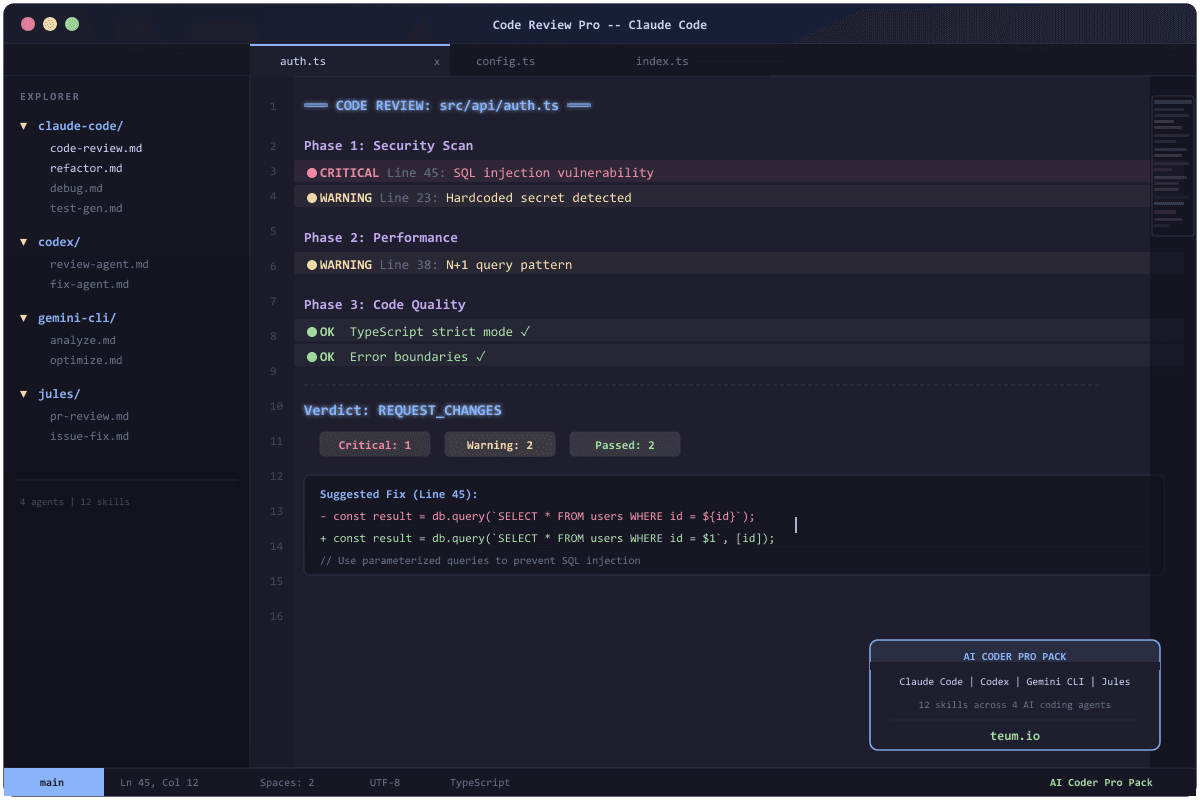1200x800 pixels.
Task: Click the Phase 3: Code Quality heading
Action: coord(385,305)
